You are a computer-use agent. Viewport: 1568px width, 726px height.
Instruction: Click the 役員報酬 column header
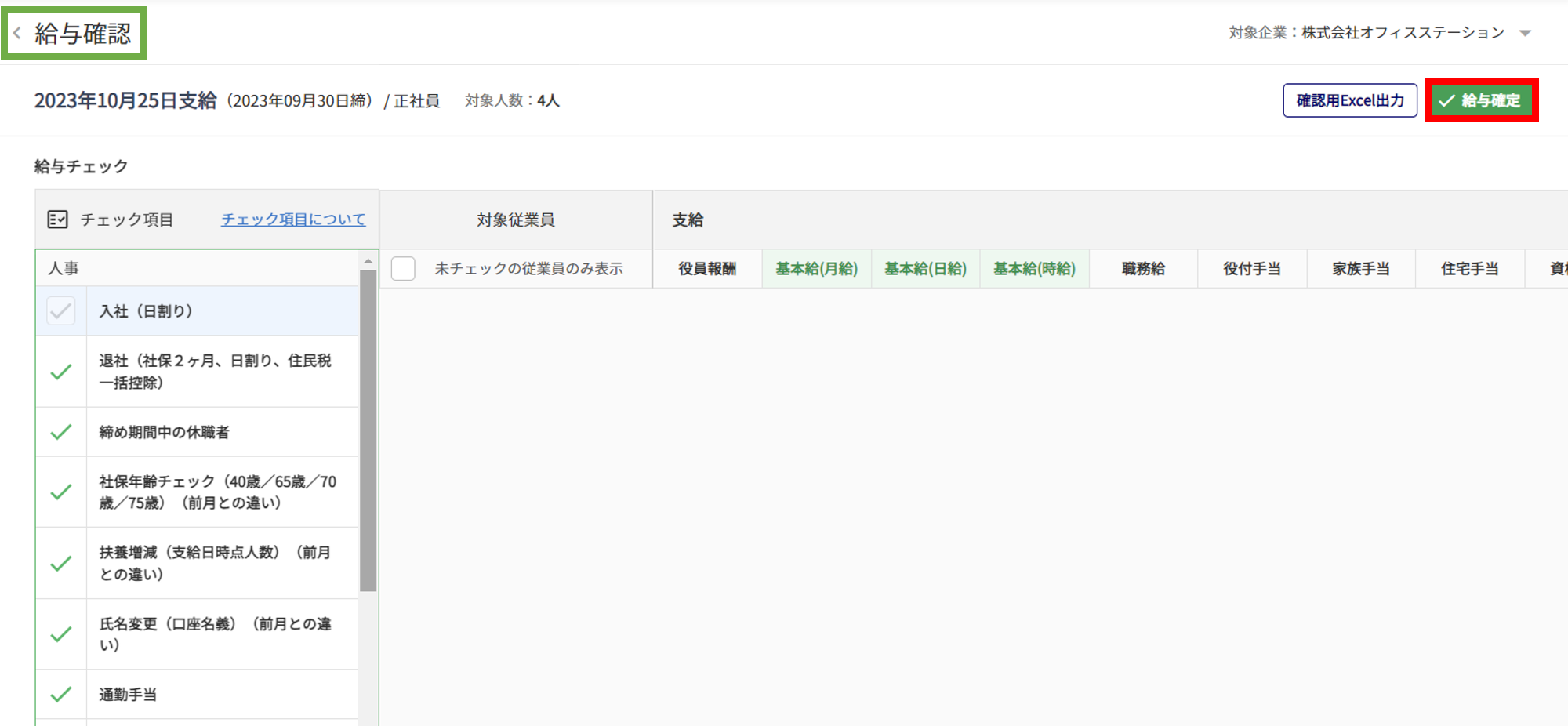[x=707, y=269]
